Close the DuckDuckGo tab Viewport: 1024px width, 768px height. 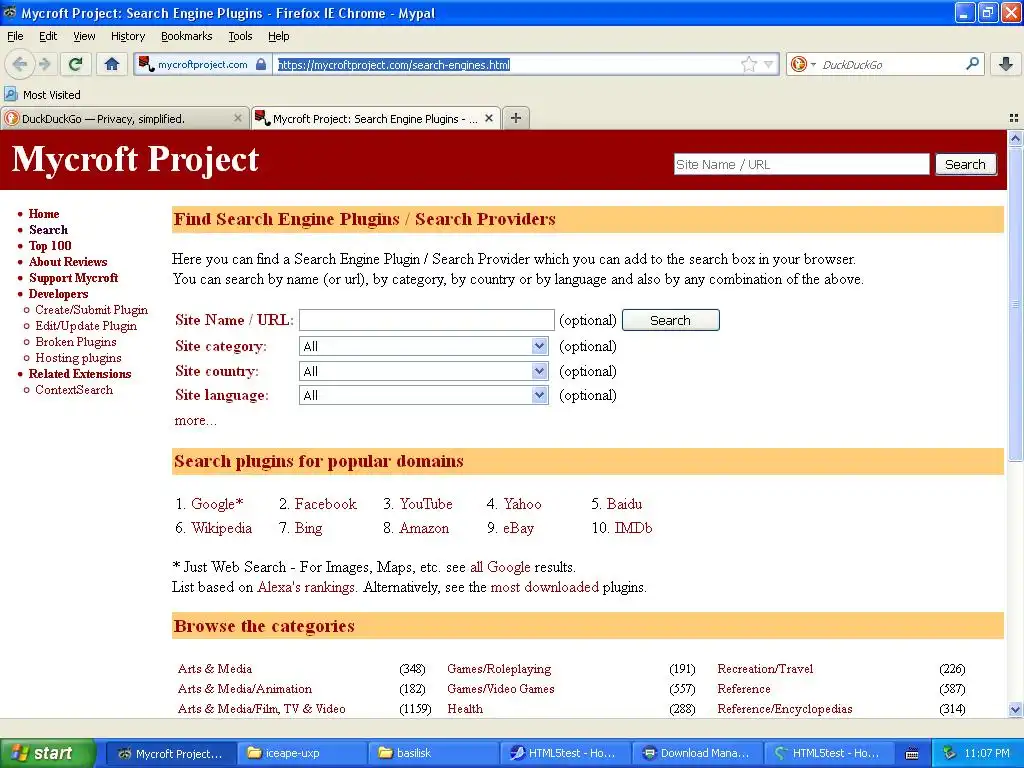pyautogui.click(x=237, y=118)
